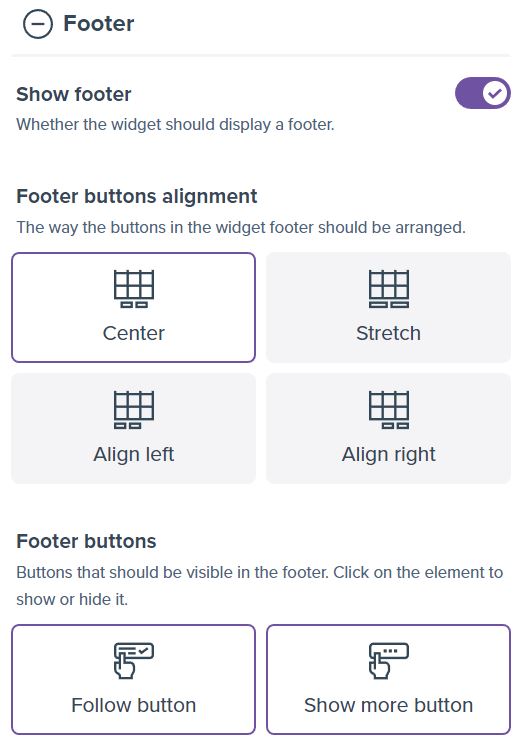Select the Center alignment grid icon

134,288
